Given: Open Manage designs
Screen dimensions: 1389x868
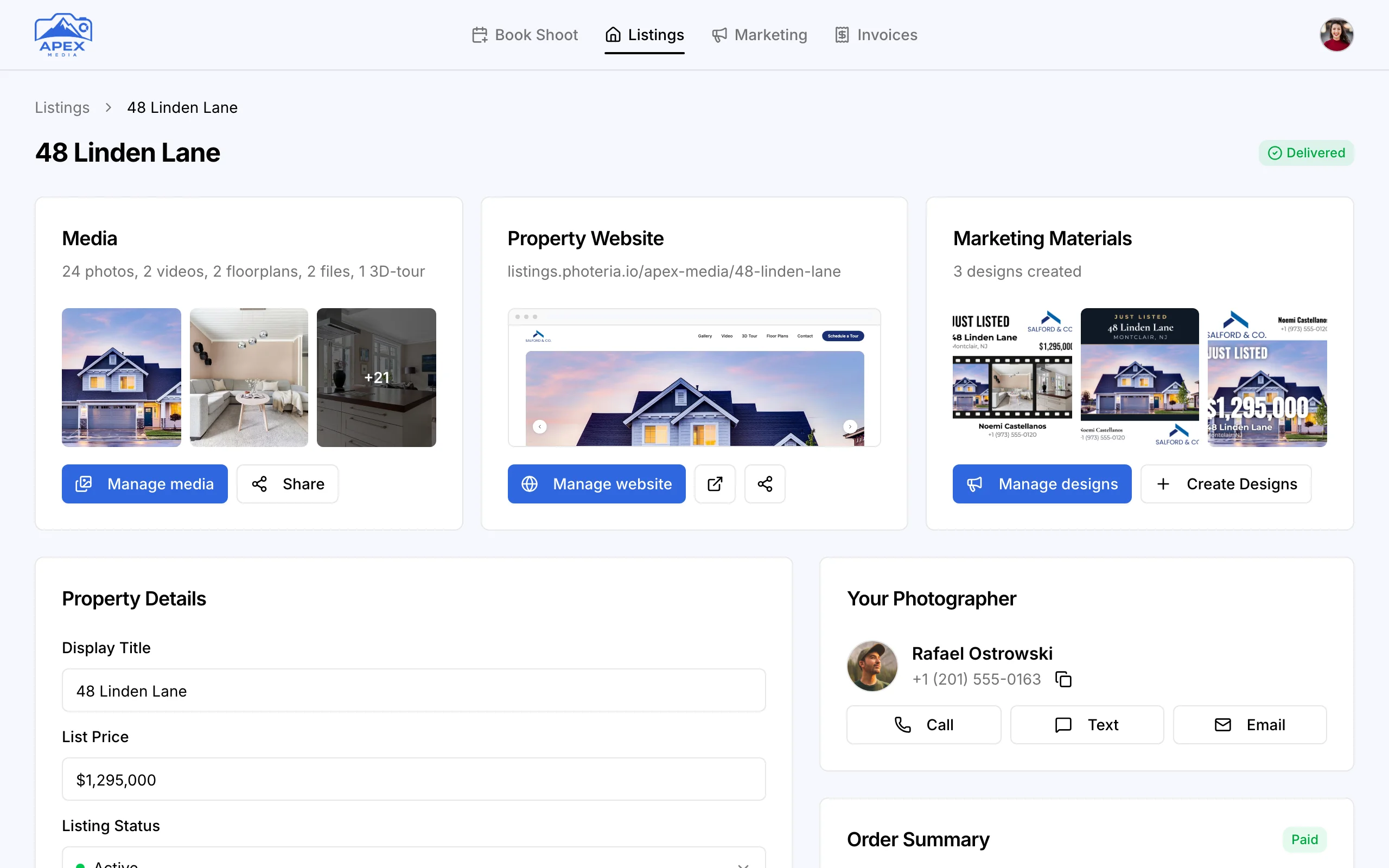Looking at the screenshot, I should click(x=1042, y=484).
